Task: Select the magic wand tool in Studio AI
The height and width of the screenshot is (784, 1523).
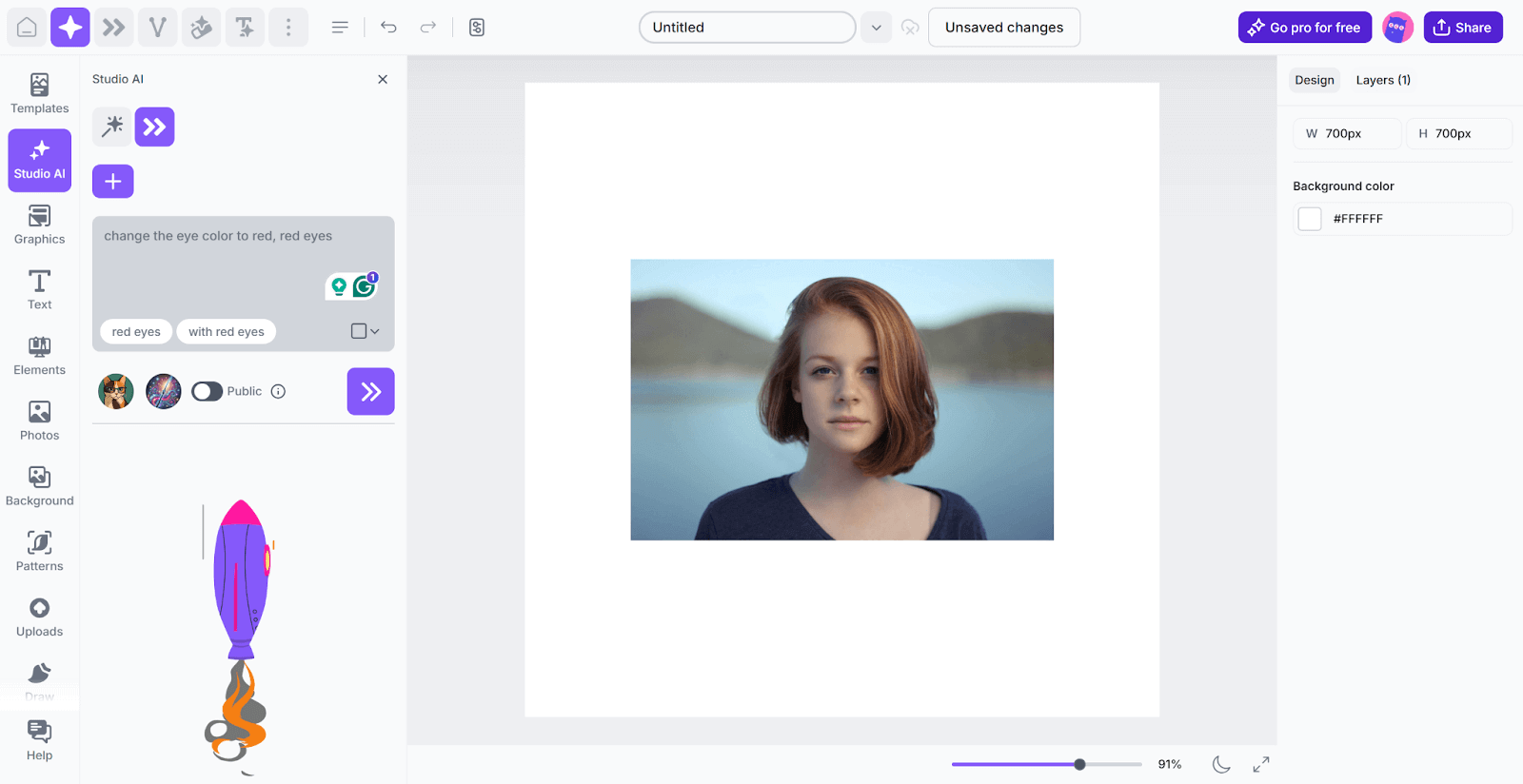Action: (x=112, y=127)
